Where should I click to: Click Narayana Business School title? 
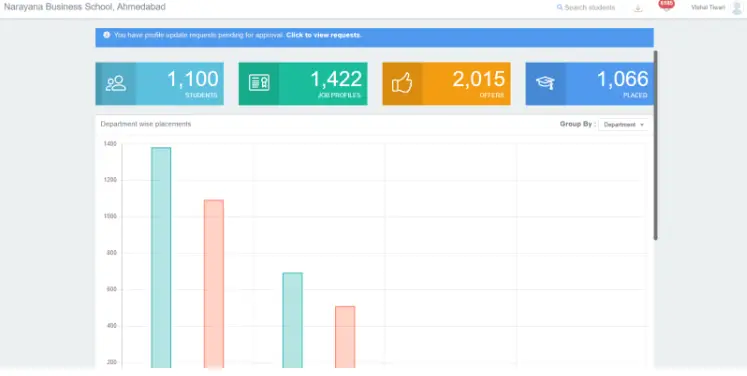[x=85, y=7]
